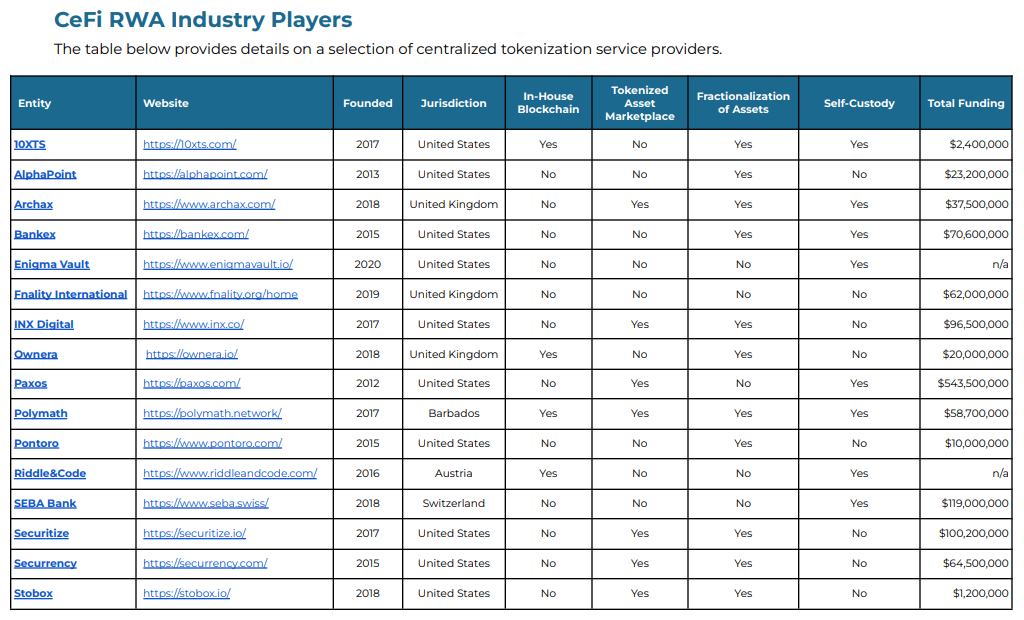Select the 2020 founded year cell
Viewport: 1024px width, 620px height.
[368, 265]
